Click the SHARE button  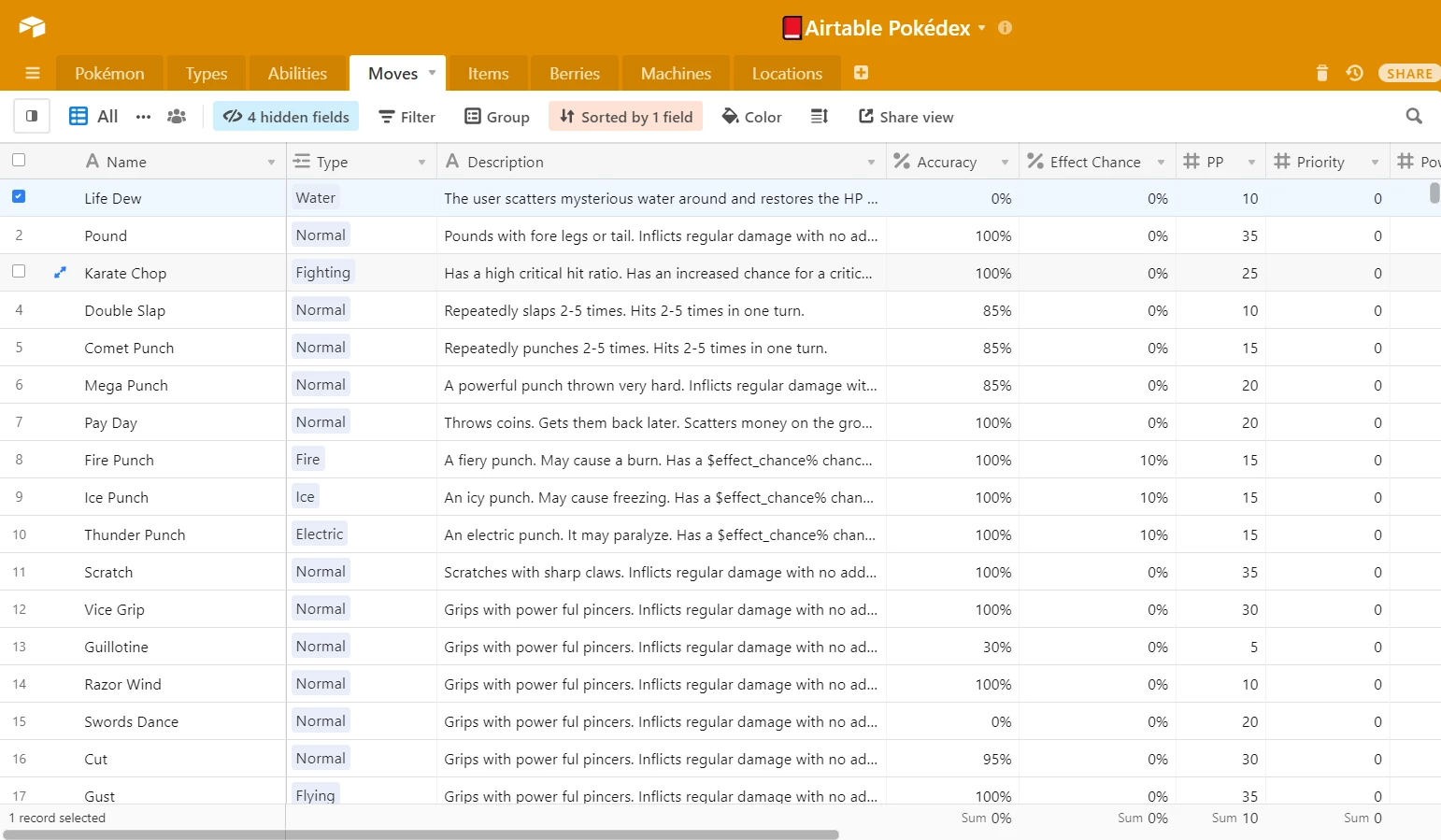[x=1409, y=73]
